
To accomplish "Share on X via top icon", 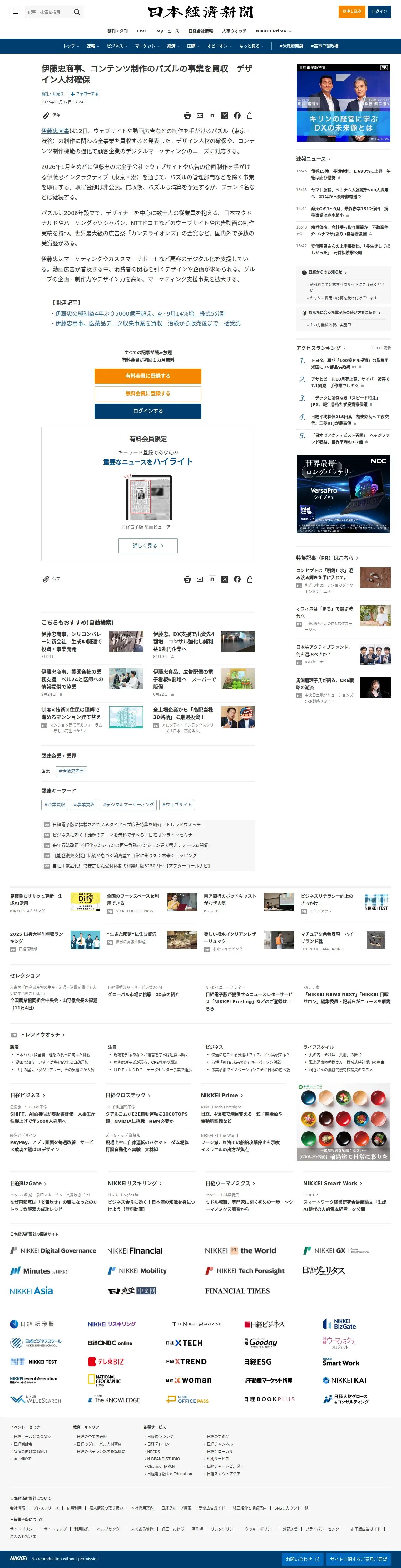I will 225,116.
